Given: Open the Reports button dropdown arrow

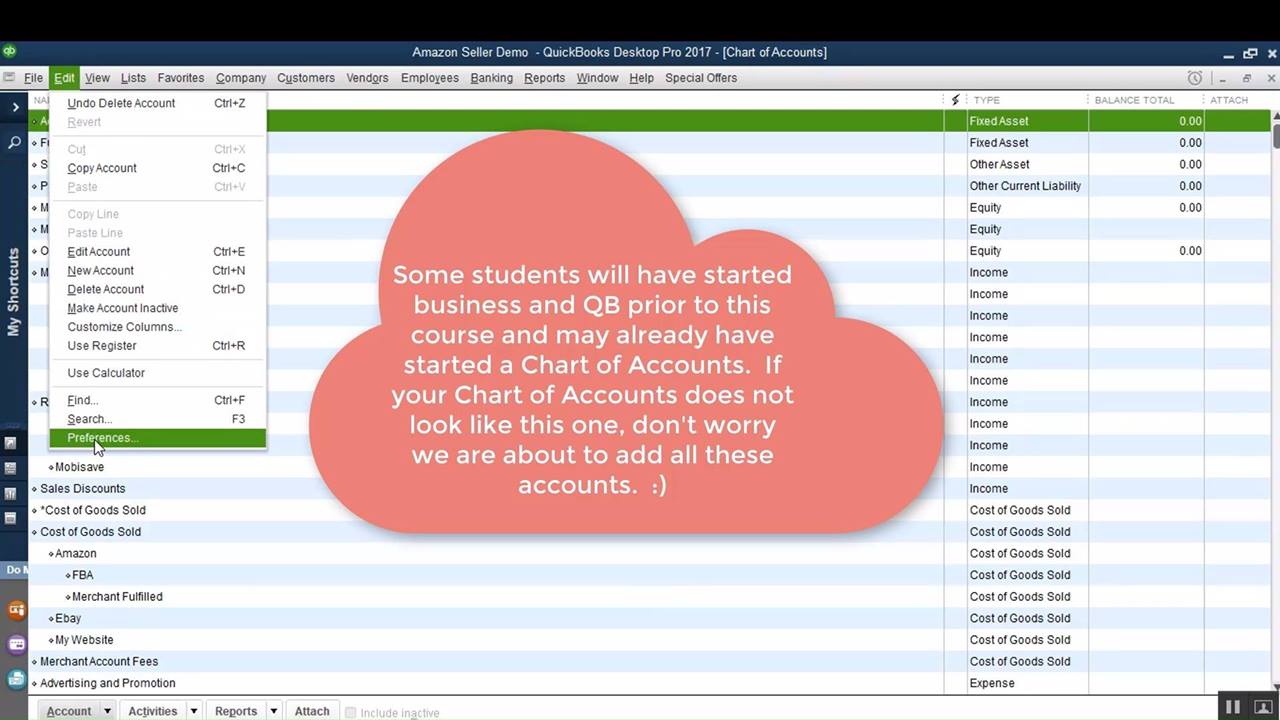Looking at the screenshot, I should coord(273,711).
